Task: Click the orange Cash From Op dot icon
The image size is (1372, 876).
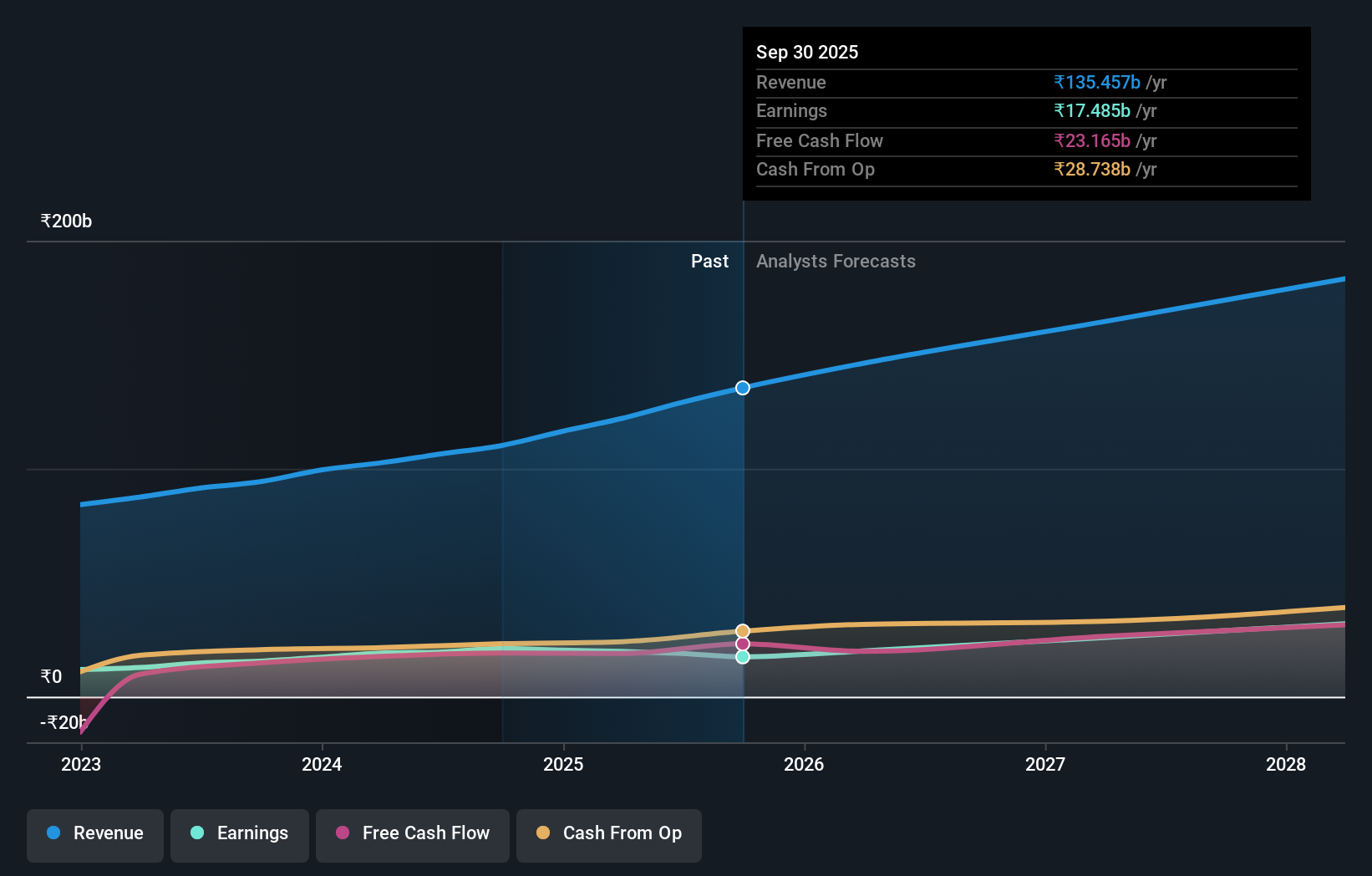Action: click(543, 833)
